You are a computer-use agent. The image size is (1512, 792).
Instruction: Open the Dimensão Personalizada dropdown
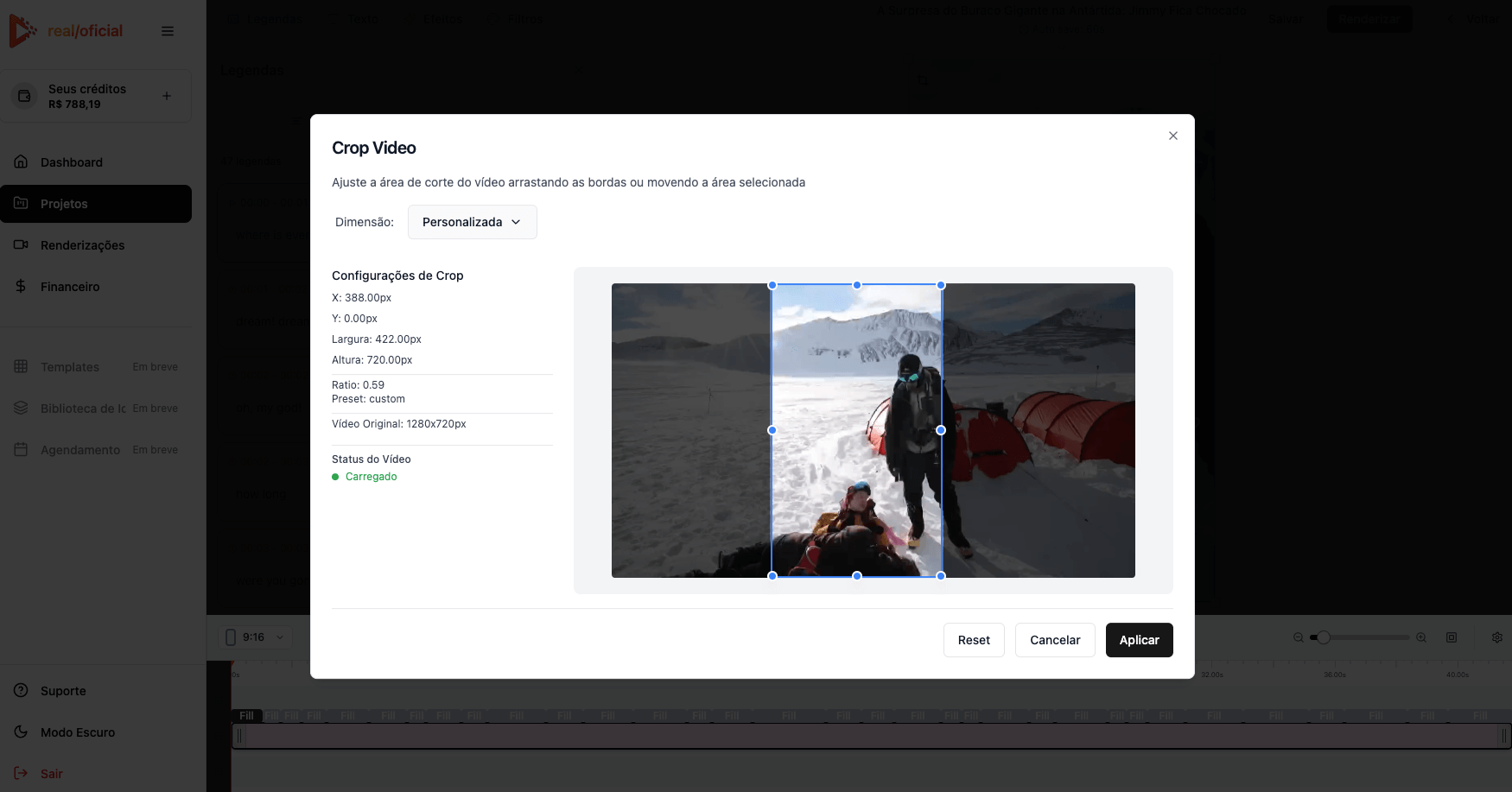pyautogui.click(x=473, y=222)
